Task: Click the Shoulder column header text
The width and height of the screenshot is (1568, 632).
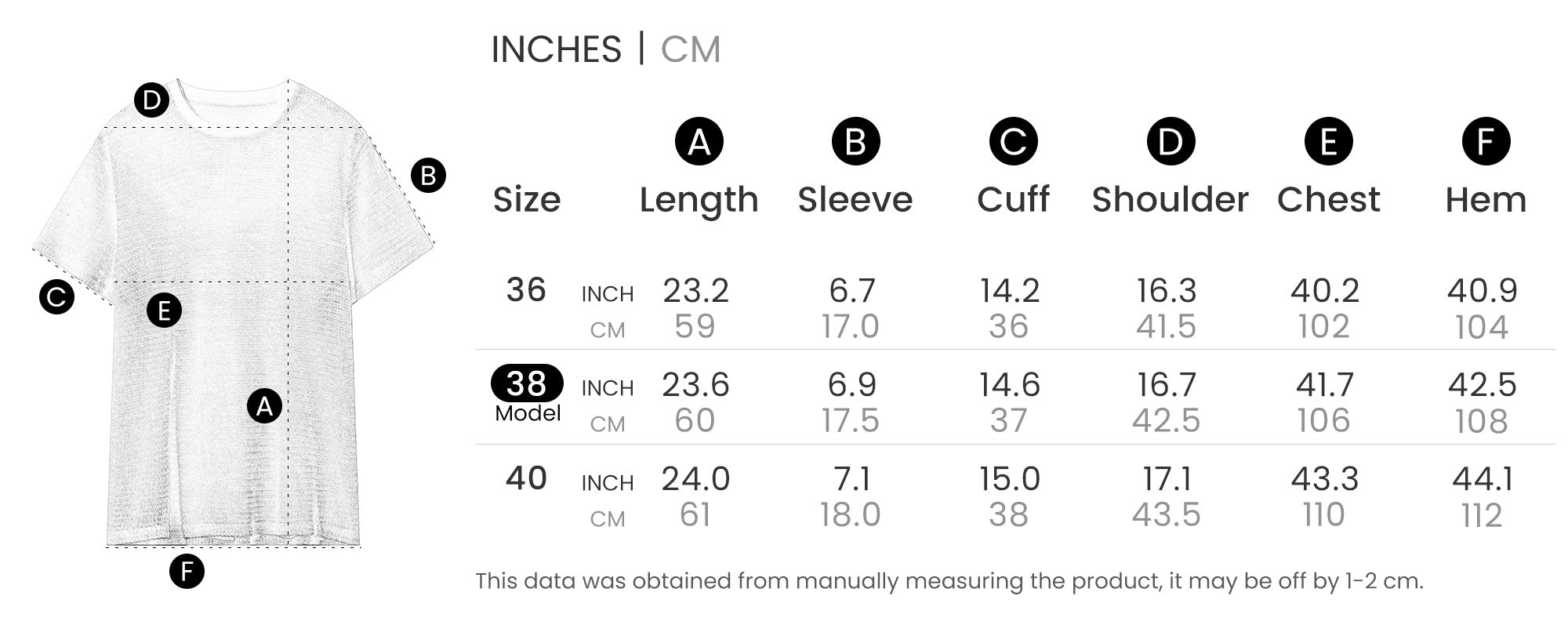Action: [1170, 200]
